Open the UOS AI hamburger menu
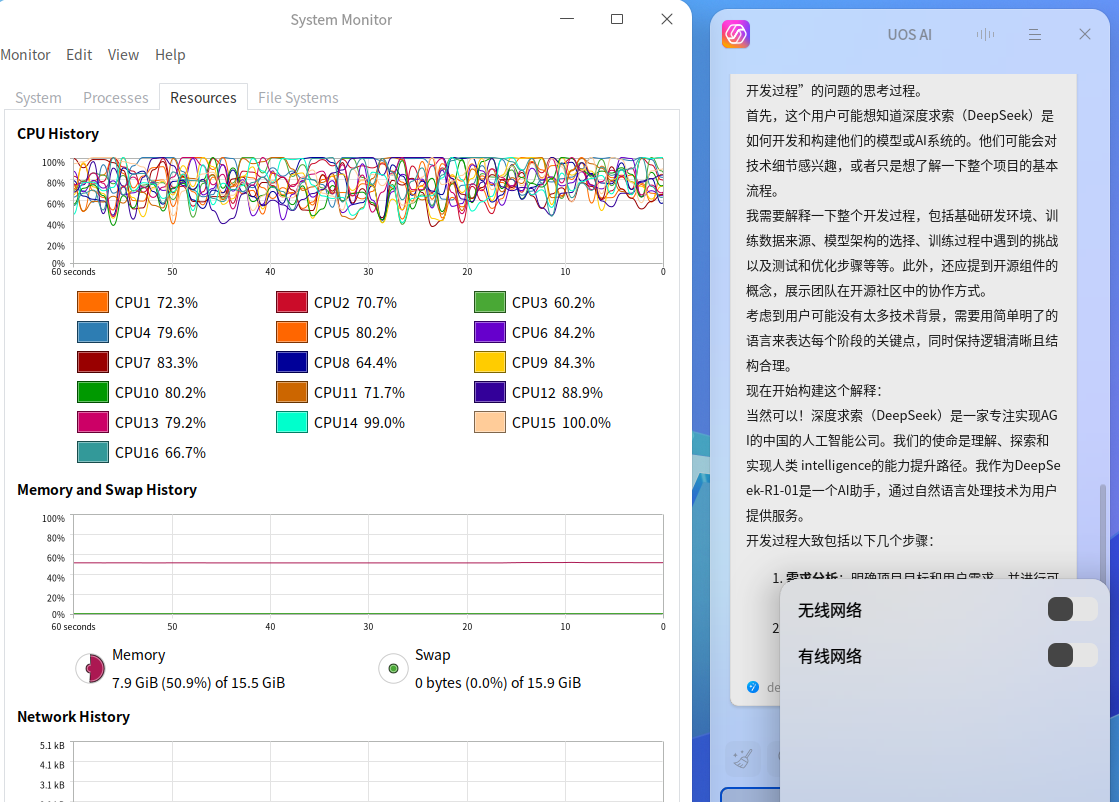1119x802 pixels. coord(1035,34)
